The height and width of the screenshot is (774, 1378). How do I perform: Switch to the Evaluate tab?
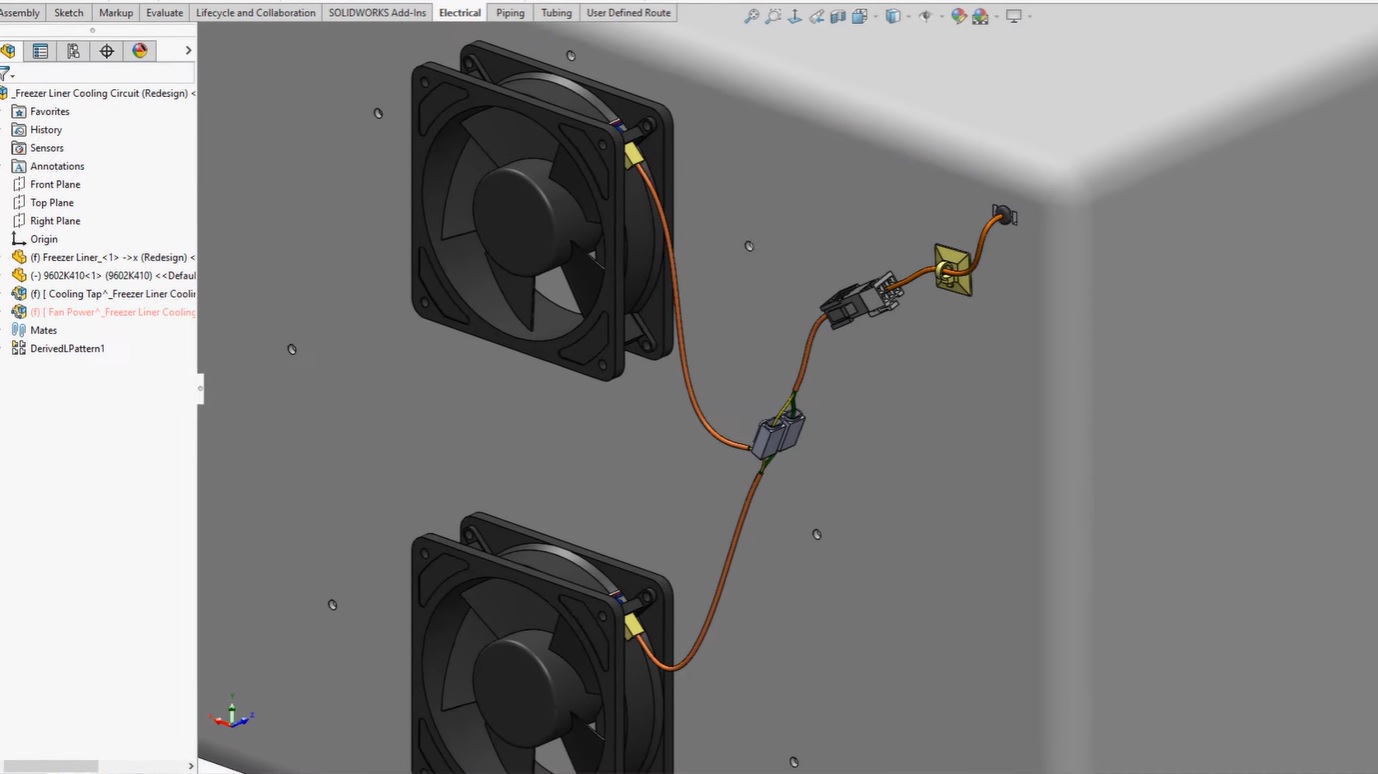tap(164, 13)
